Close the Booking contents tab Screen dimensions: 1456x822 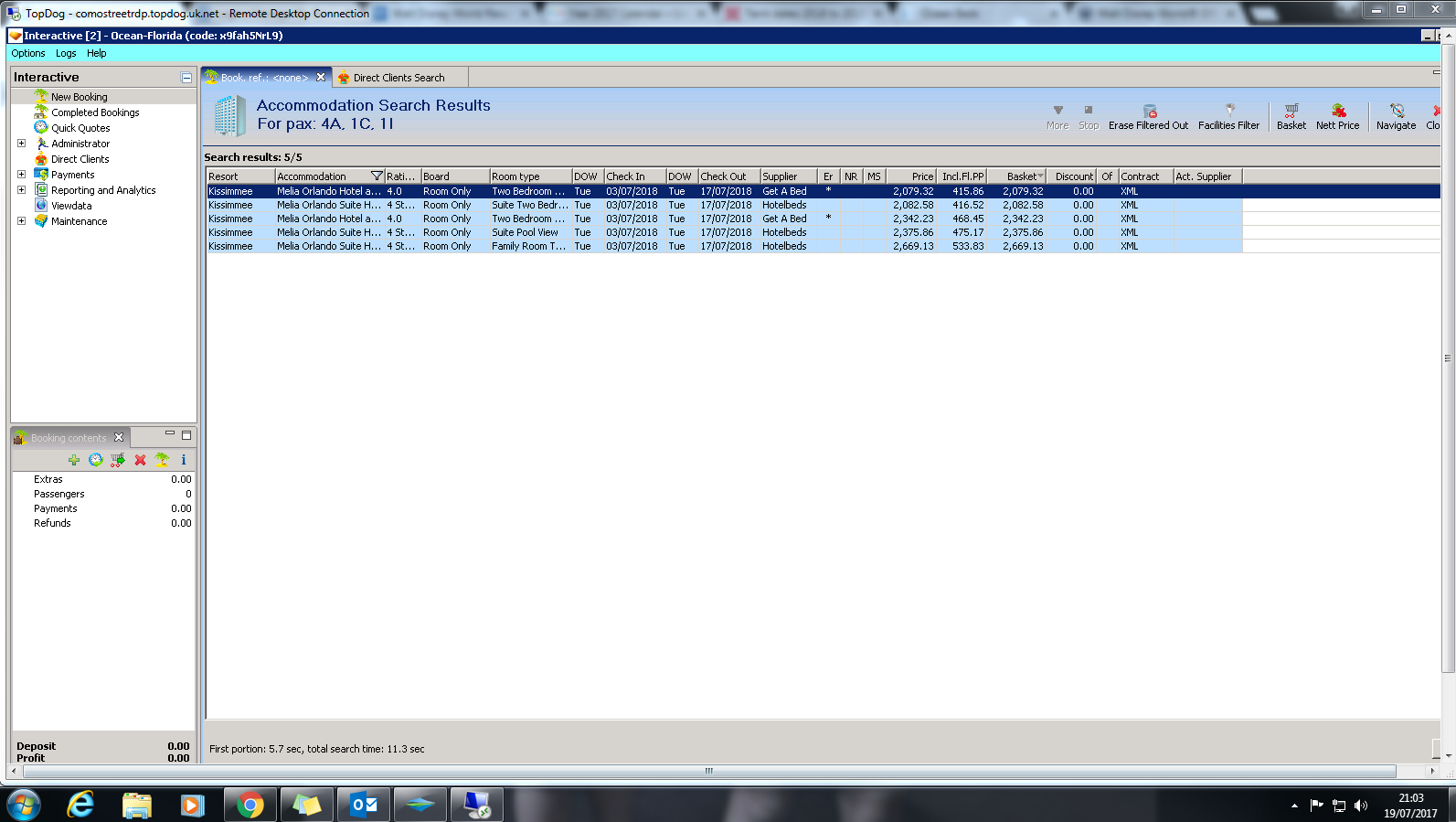(x=119, y=438)
